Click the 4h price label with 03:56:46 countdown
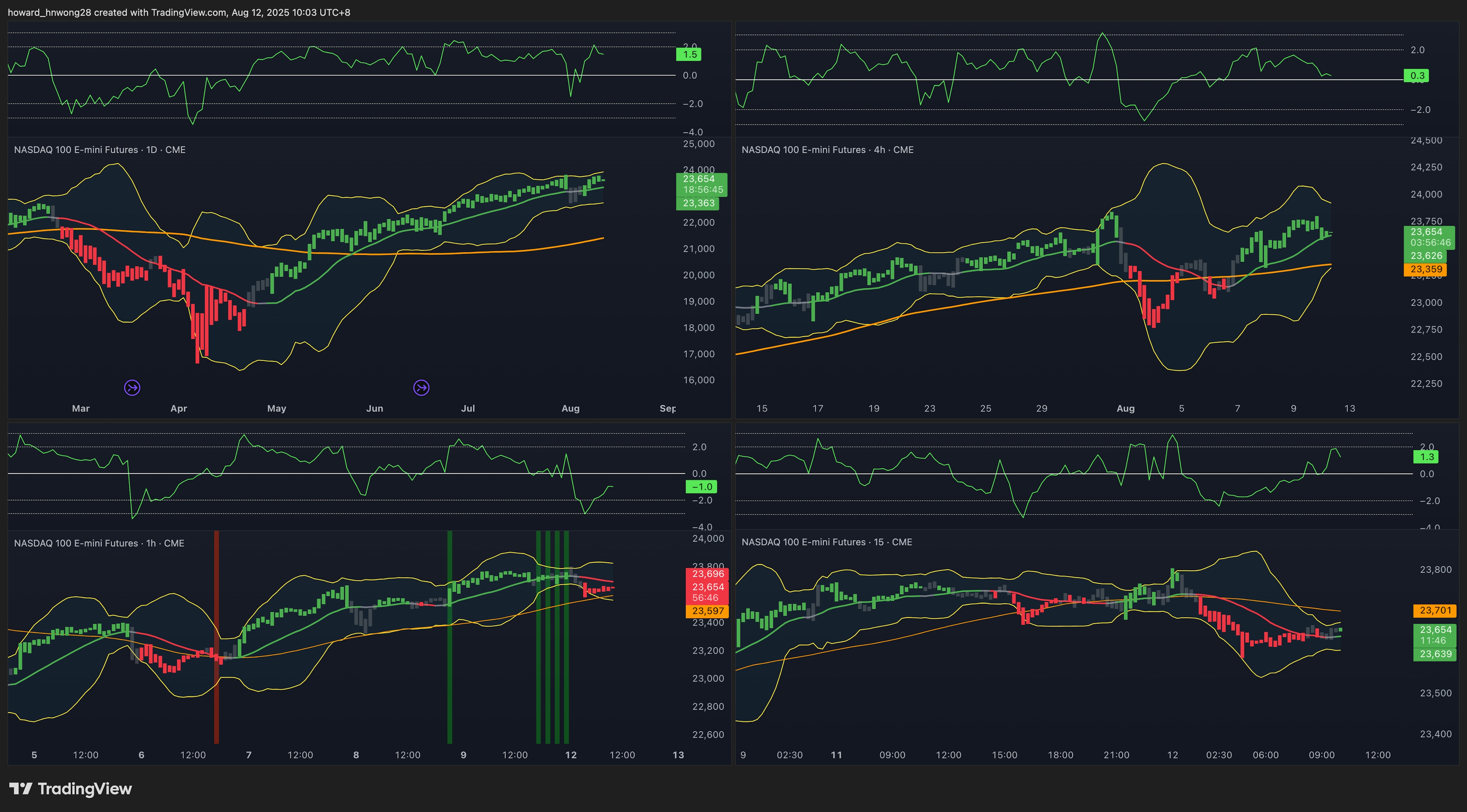Image resolution: width=1467 pixels, height=812 pixels. [1430, 238]
